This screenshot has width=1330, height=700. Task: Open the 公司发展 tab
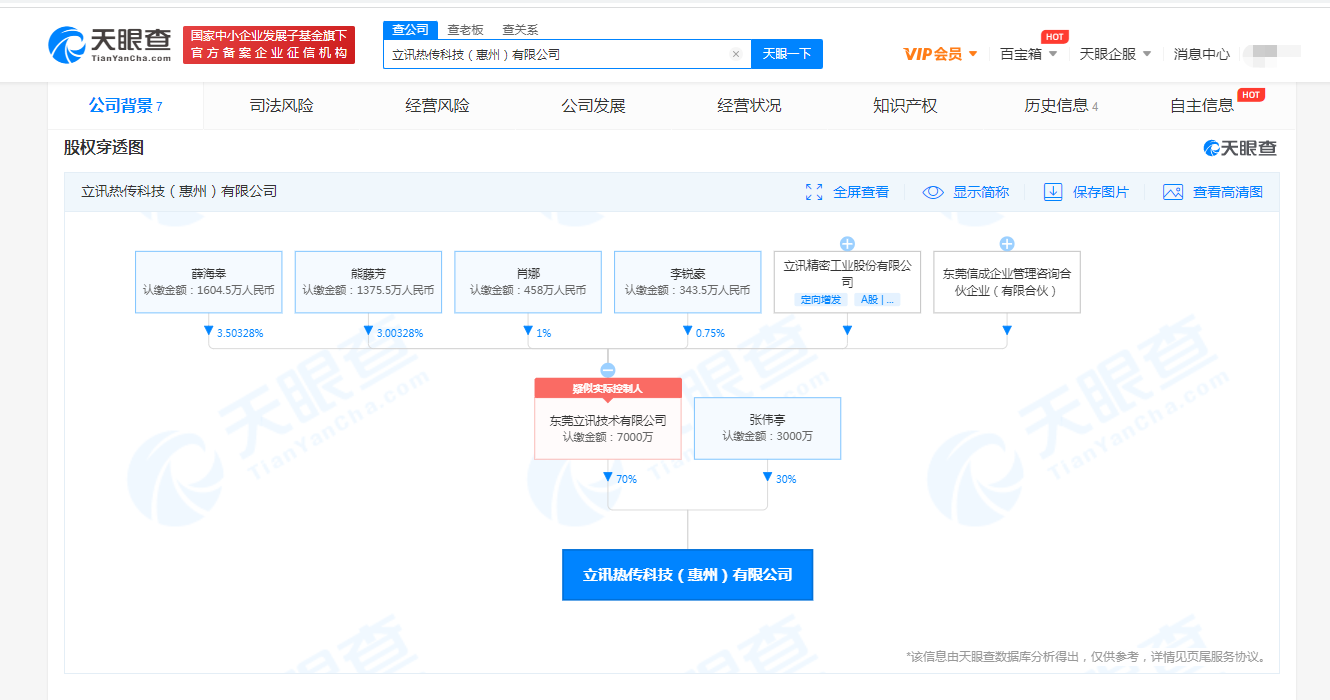point(593,106)
